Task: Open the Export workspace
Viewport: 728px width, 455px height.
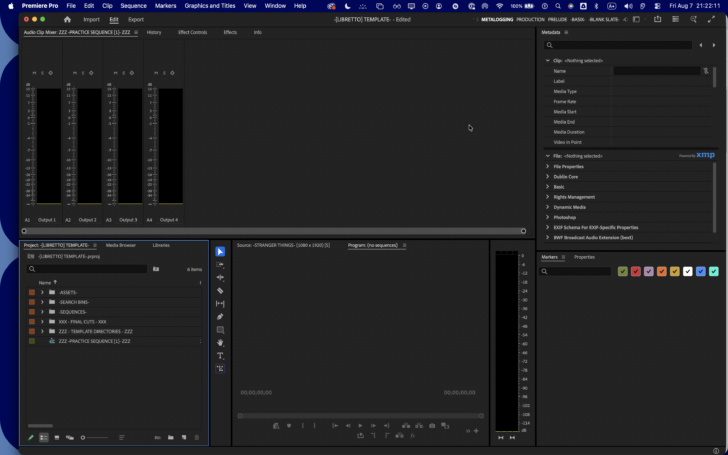Action: pyautogui.click(x=136, y=20)
